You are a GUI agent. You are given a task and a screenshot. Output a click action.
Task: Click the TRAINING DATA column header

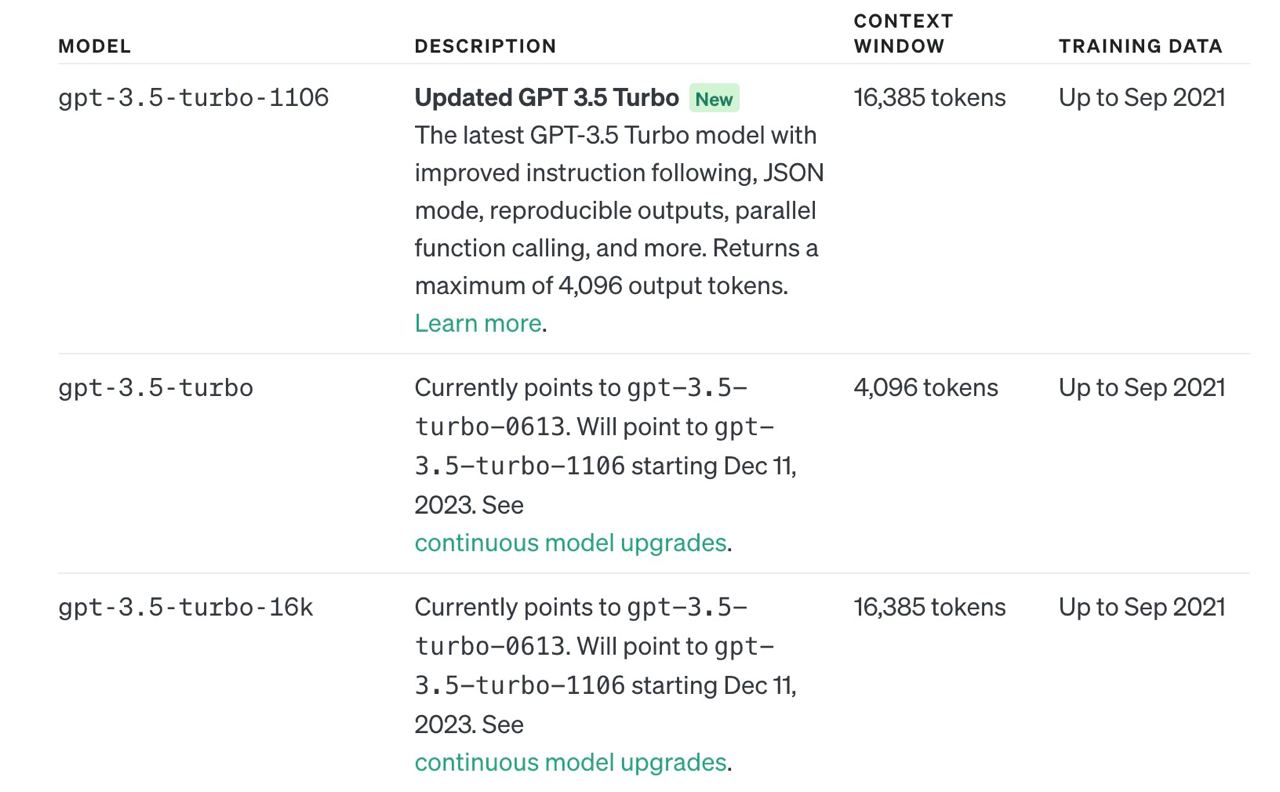(1140, 46)
